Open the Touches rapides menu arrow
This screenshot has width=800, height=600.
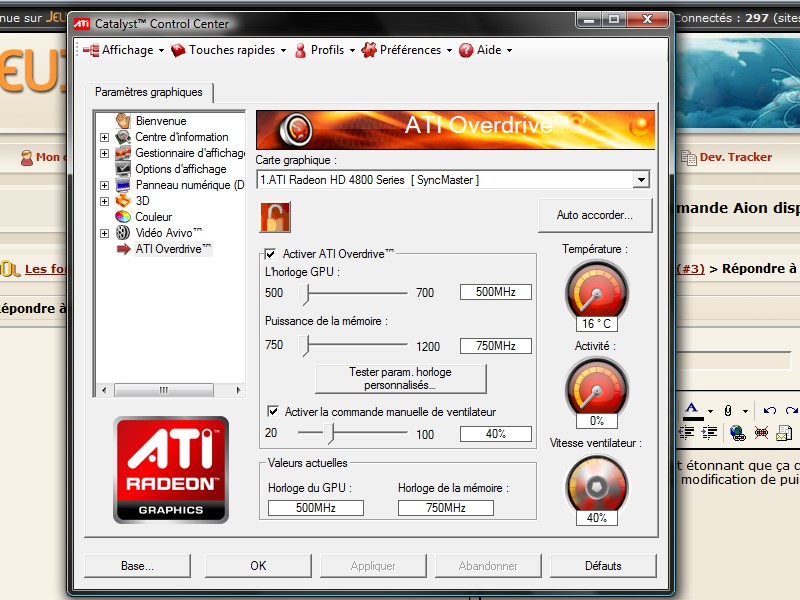click(x=283, y=51)
